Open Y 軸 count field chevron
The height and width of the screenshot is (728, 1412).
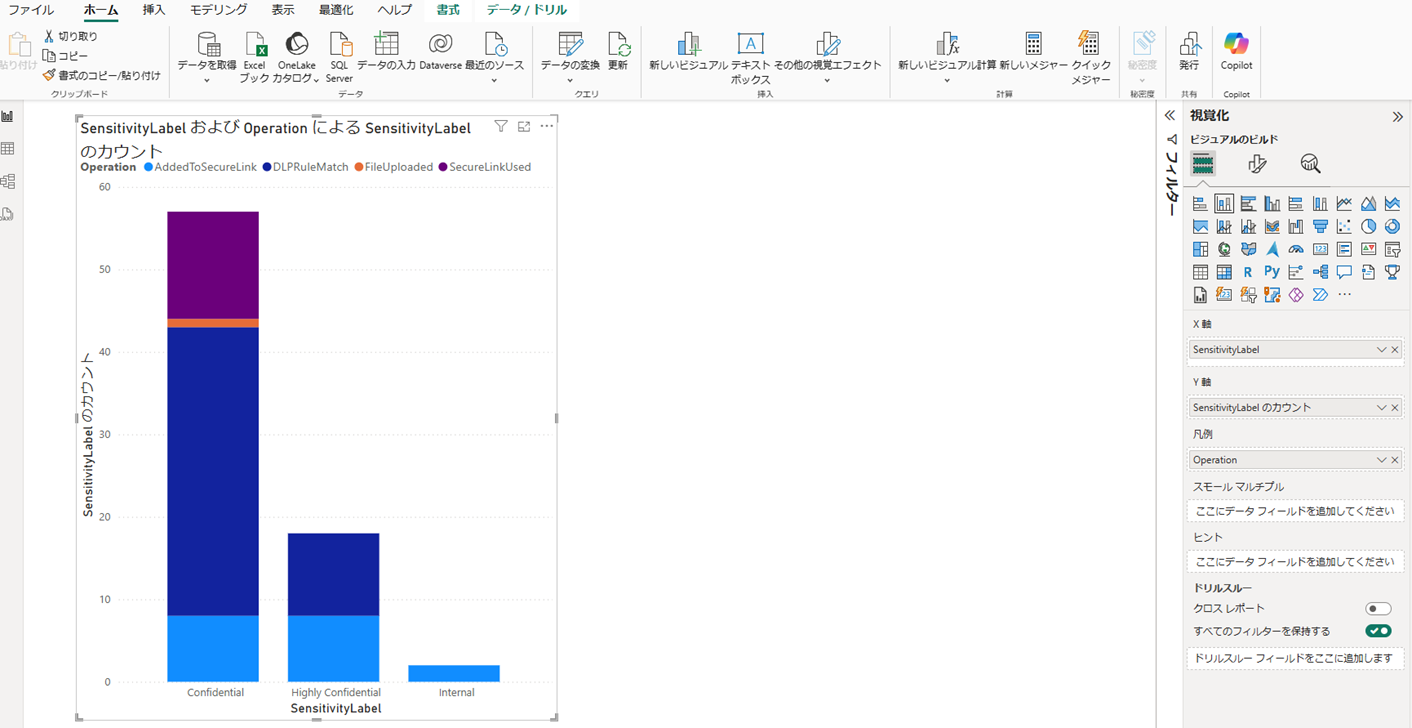pyautogui.click(x=1381, y=408)
